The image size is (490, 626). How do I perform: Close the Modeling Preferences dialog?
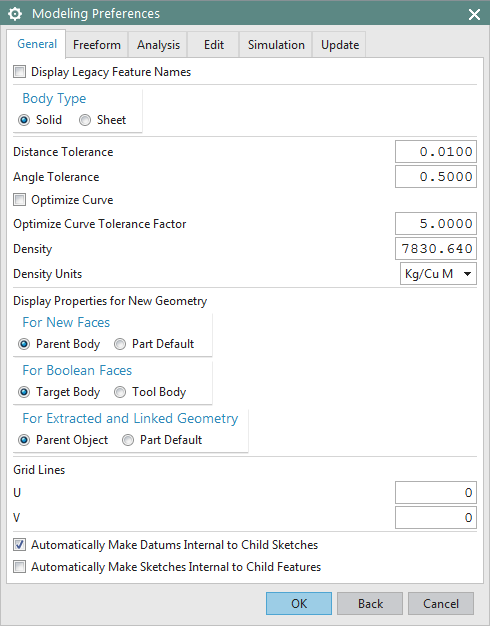coord(474,15)
